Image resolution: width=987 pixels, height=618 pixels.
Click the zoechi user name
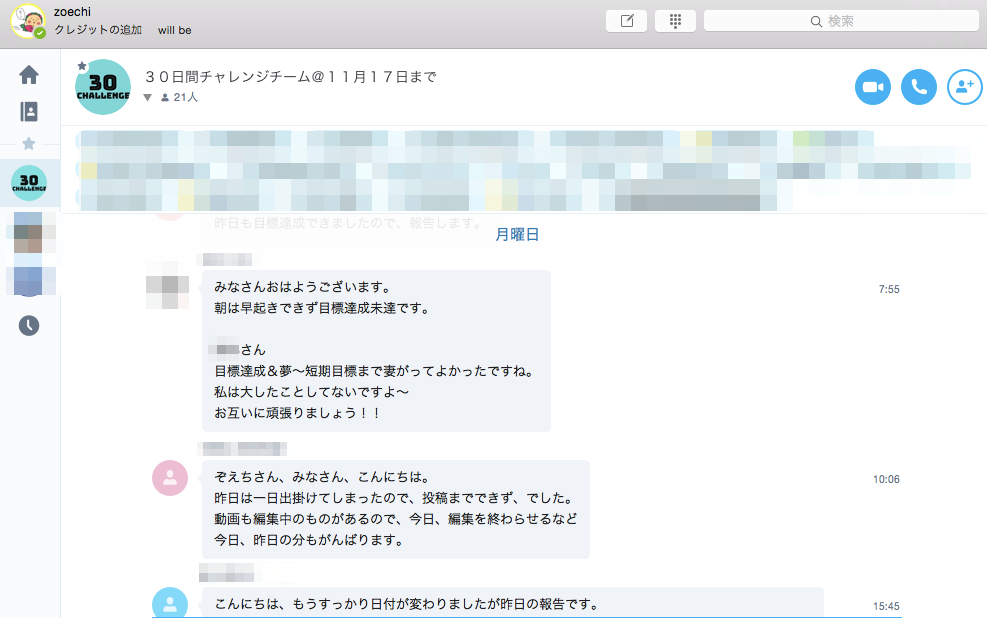click(72, 12)
